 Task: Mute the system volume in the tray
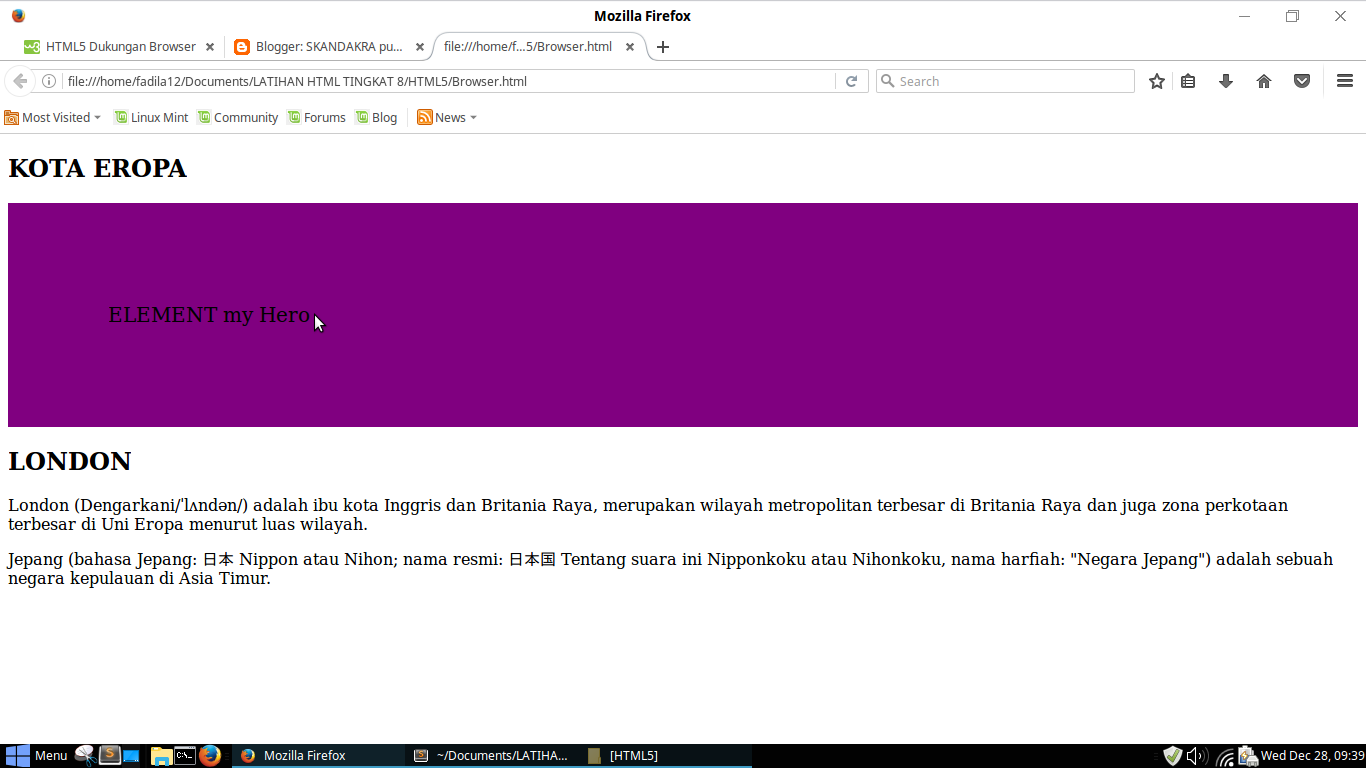pos(1196,755)
